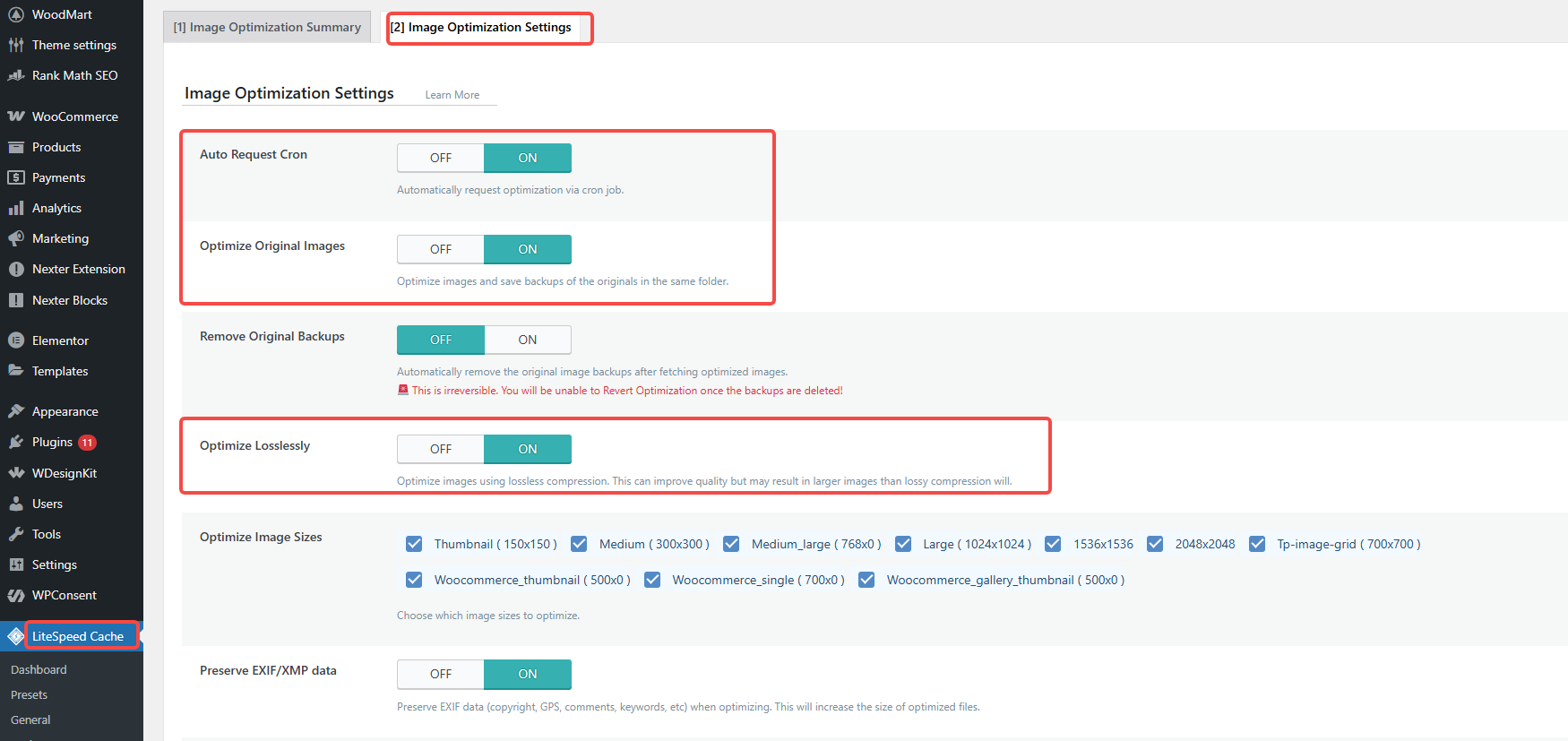Click the LiteSpeed Cache diamond icon

16,636
